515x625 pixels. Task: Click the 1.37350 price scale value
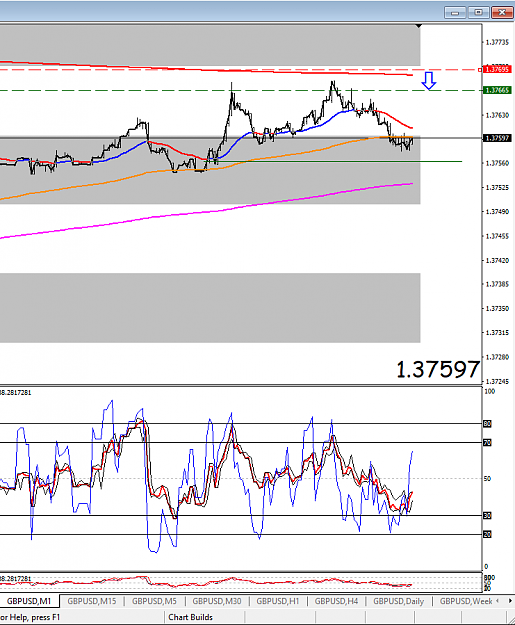[497, 309]
